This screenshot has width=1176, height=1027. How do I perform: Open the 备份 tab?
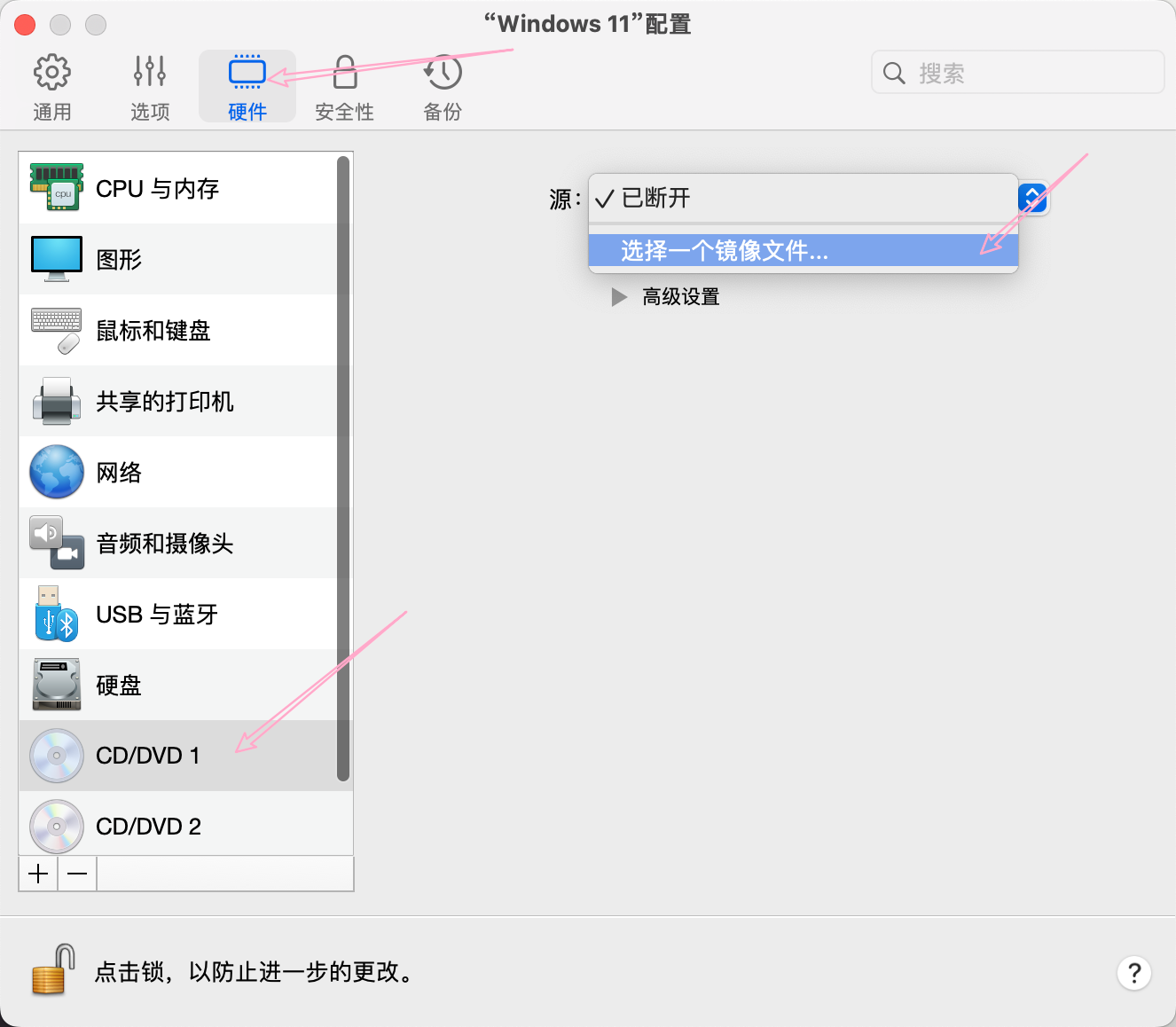[443, 87]
